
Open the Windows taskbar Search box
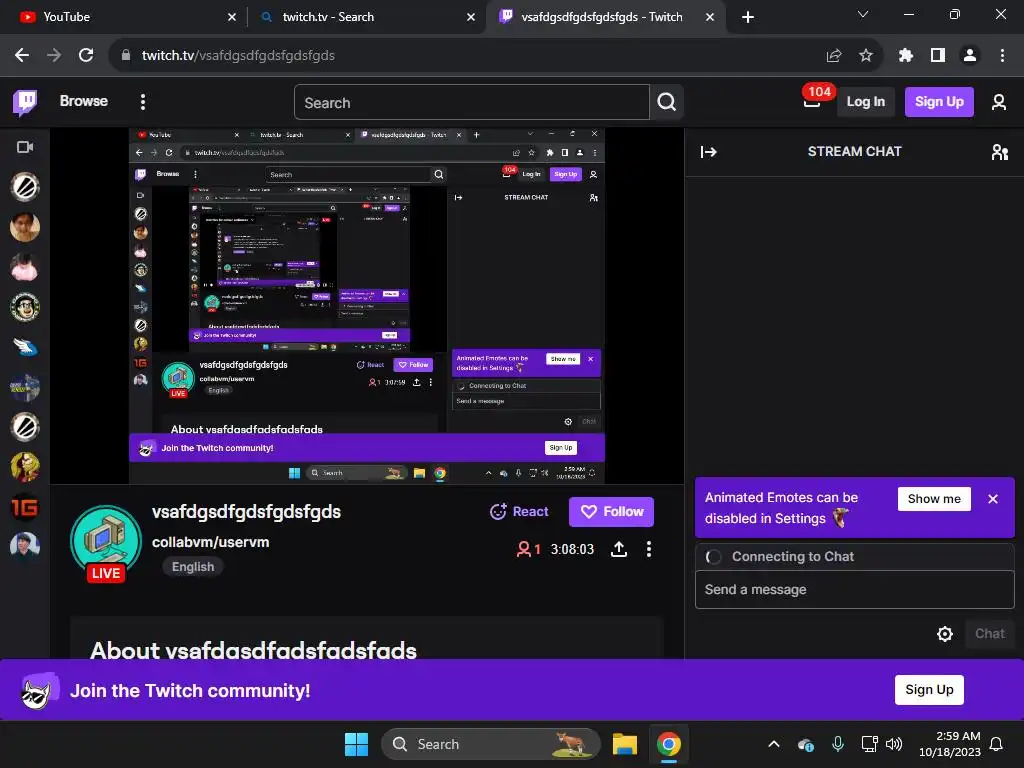[490, 744]
